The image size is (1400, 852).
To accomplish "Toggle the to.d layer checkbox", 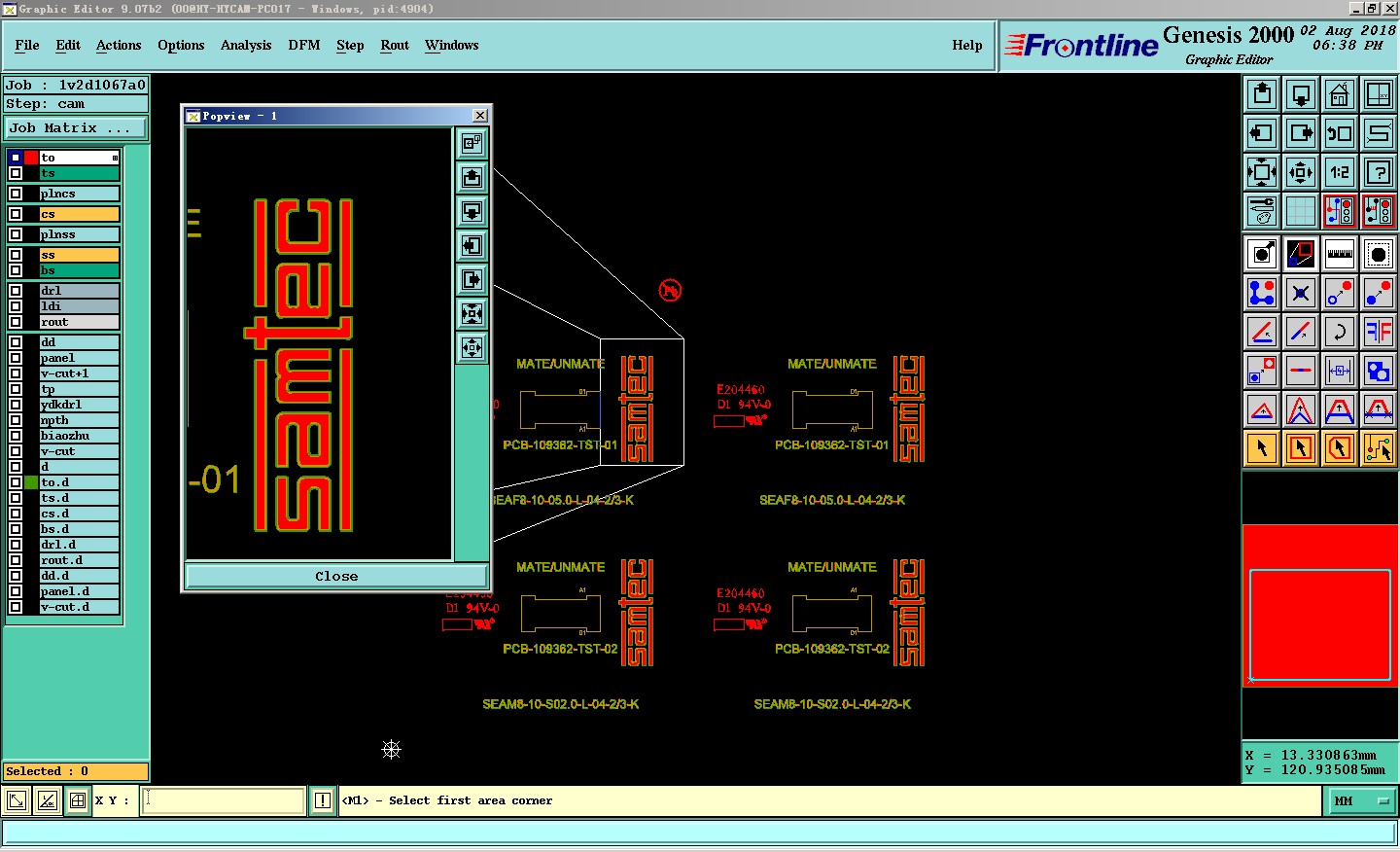I will pyautogui.click(x=16, y=482).
